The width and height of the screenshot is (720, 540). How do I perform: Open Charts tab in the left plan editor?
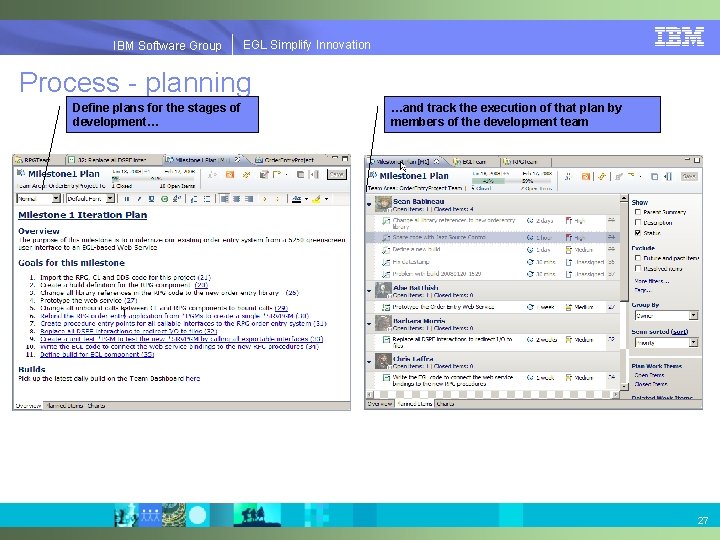tap(96, 406)
